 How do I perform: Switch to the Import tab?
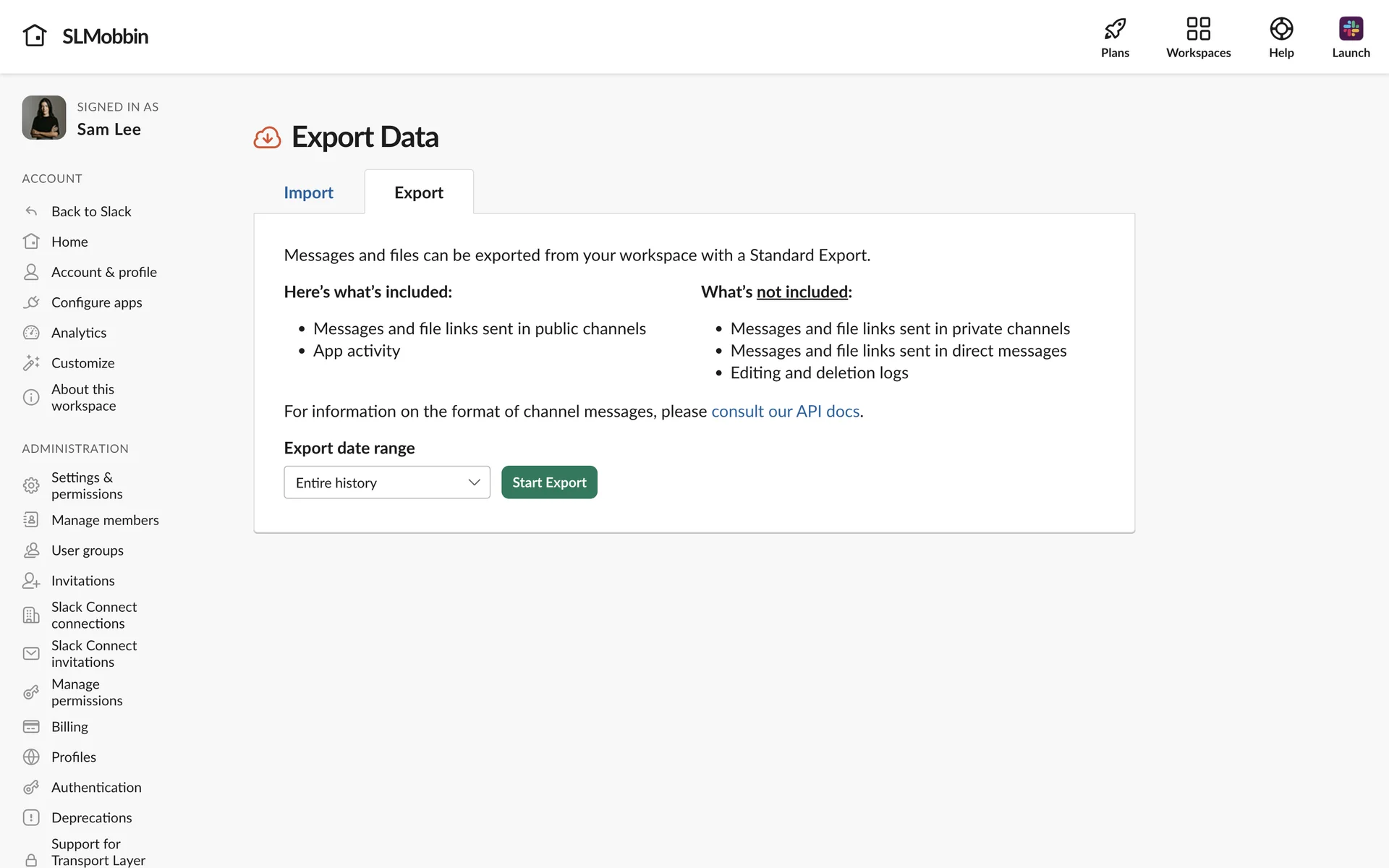308,192
